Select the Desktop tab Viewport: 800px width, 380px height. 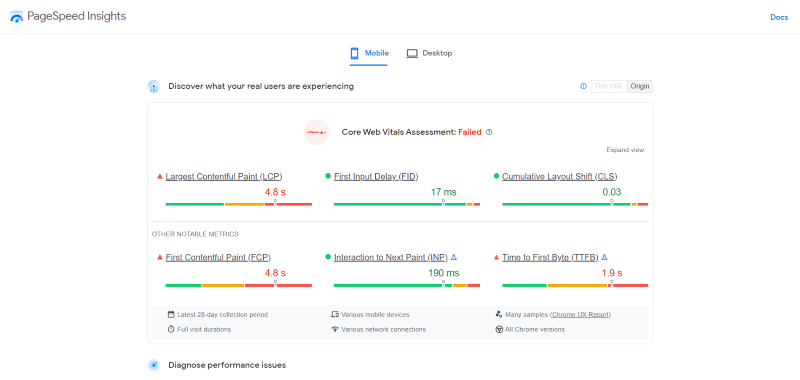[x=429, y=53]
